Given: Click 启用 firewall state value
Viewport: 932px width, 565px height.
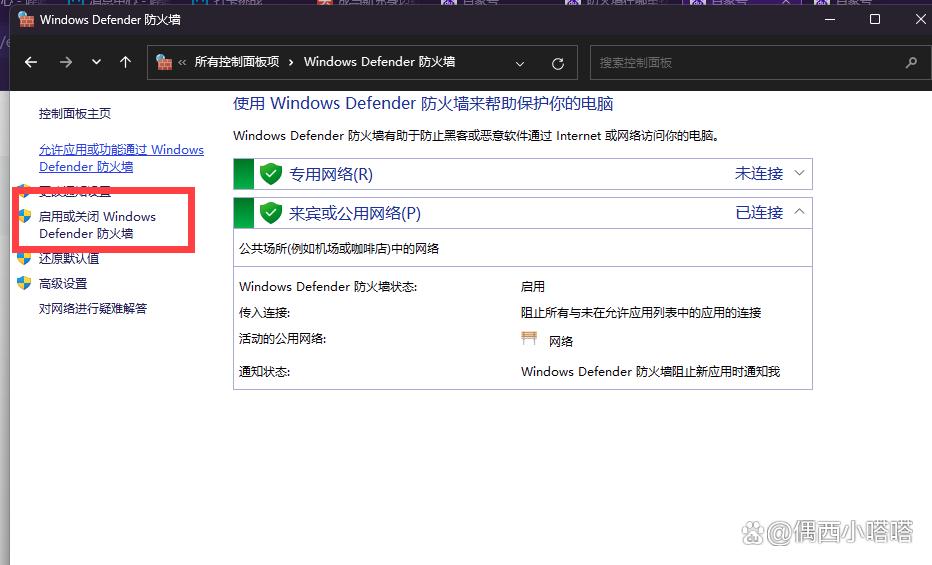Looking at the screenshot, I should pyautogui.click(x=533, y=286).
